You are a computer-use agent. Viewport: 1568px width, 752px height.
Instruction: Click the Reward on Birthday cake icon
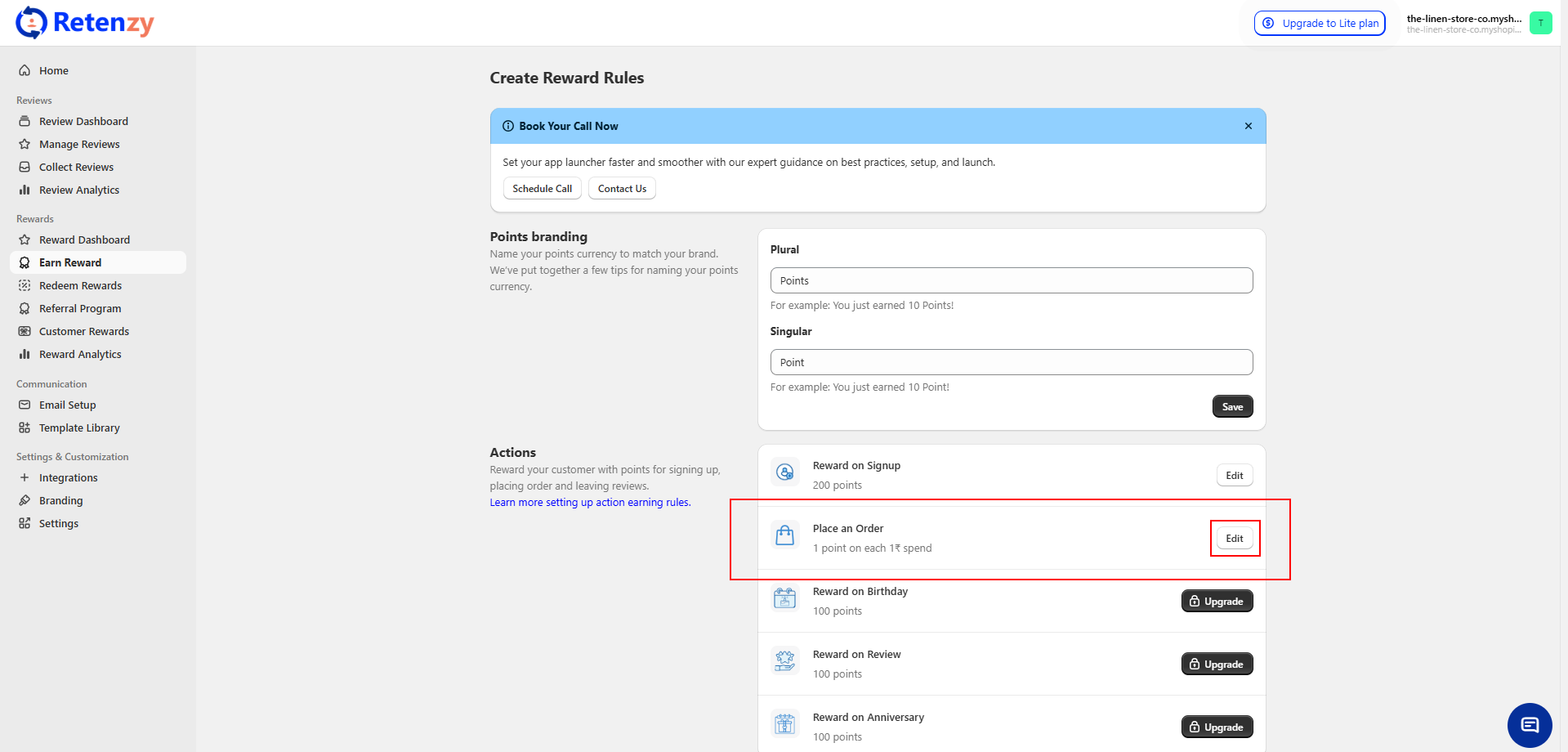[784, 599]
